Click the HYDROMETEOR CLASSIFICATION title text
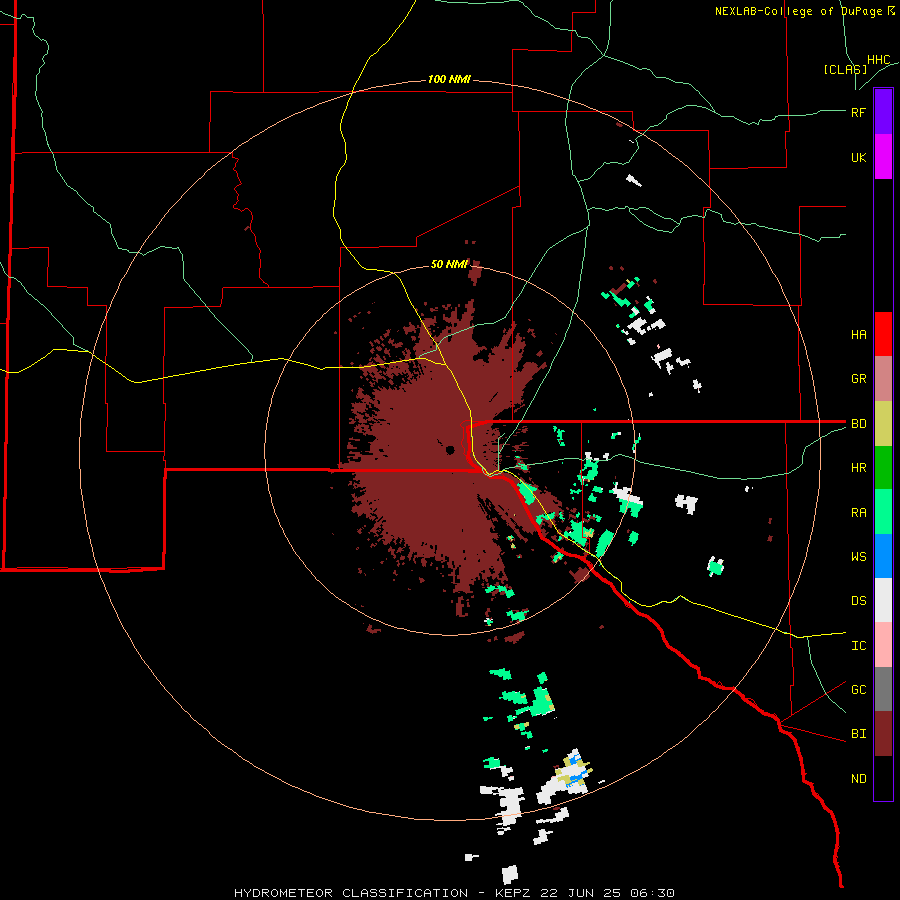Image resolution: width=900 pixels, height=900 pixels. point(351,893)
